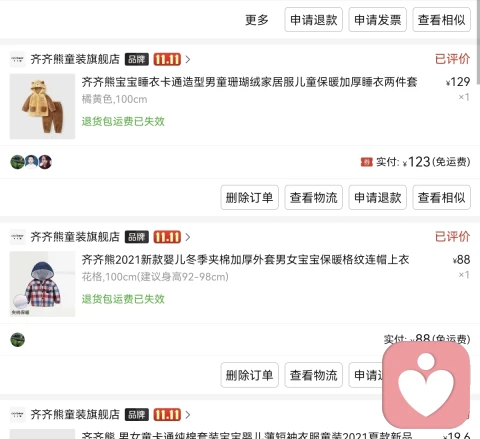
Task: Expand second store via chevron arrow
Action: point(188,237)
